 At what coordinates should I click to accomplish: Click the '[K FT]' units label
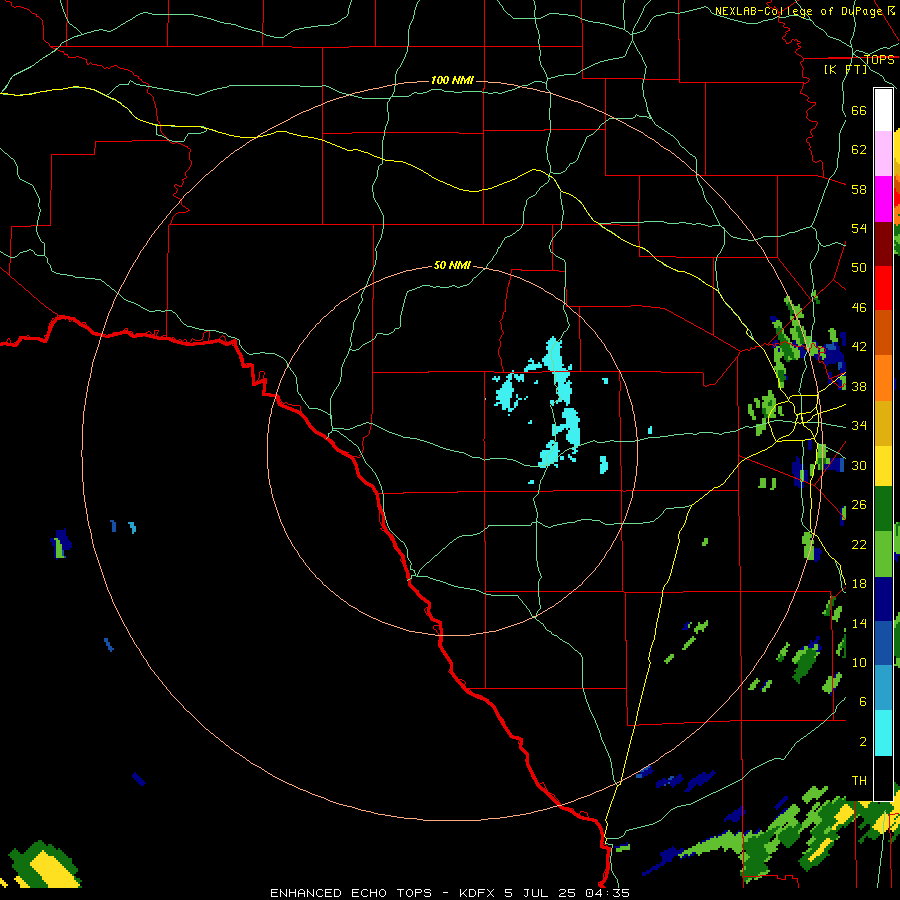845,69
